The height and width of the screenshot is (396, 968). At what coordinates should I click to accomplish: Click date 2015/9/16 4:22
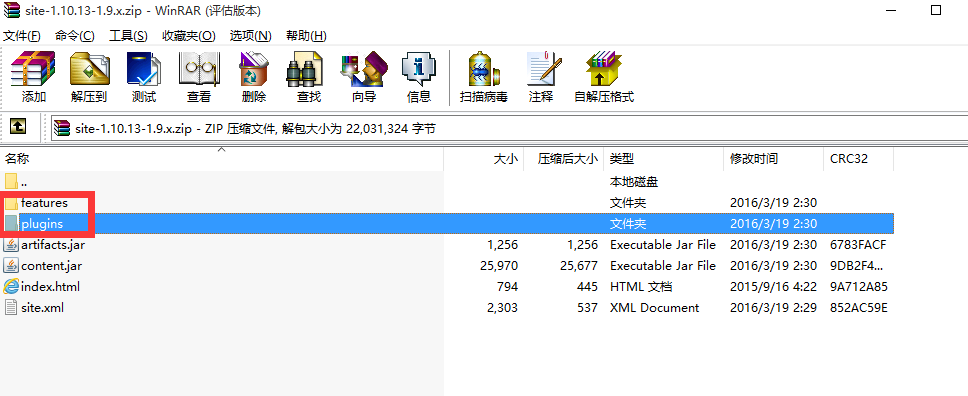pyautogui.click(x=774, y=287)
